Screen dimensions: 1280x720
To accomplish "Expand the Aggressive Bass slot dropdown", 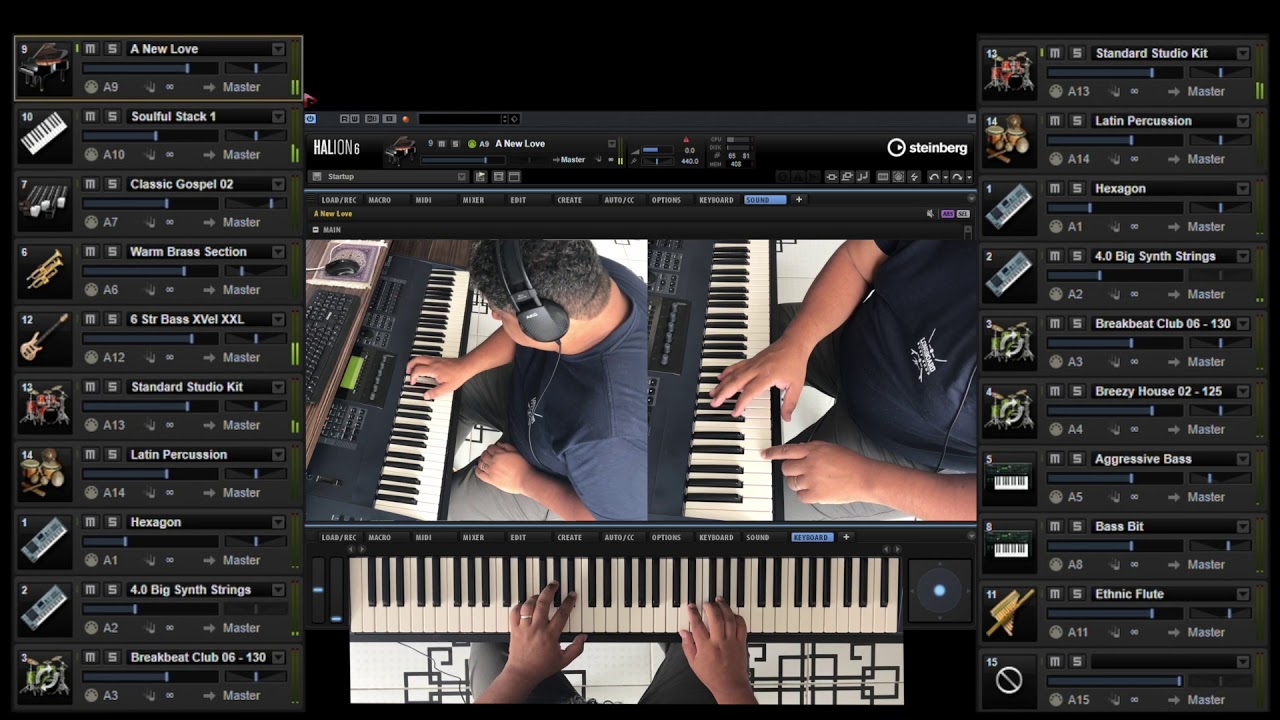I will (1242, 459).
